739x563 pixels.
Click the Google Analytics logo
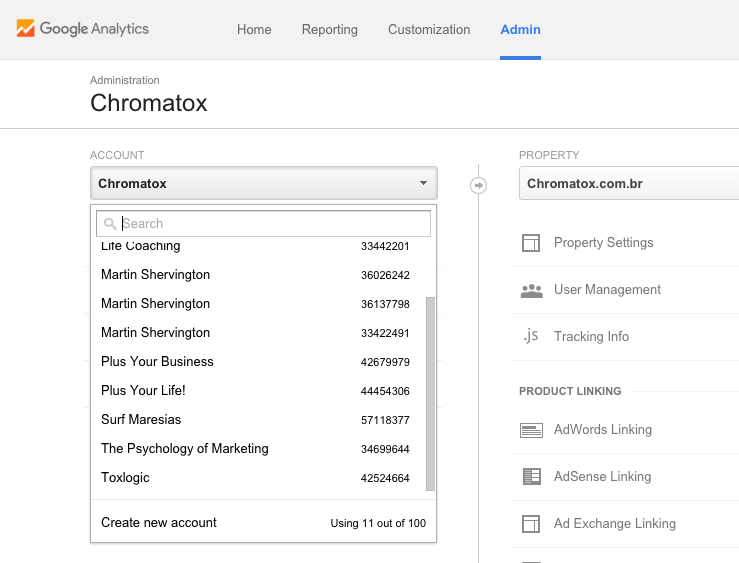pyautogui.click(x=82, y=29)
